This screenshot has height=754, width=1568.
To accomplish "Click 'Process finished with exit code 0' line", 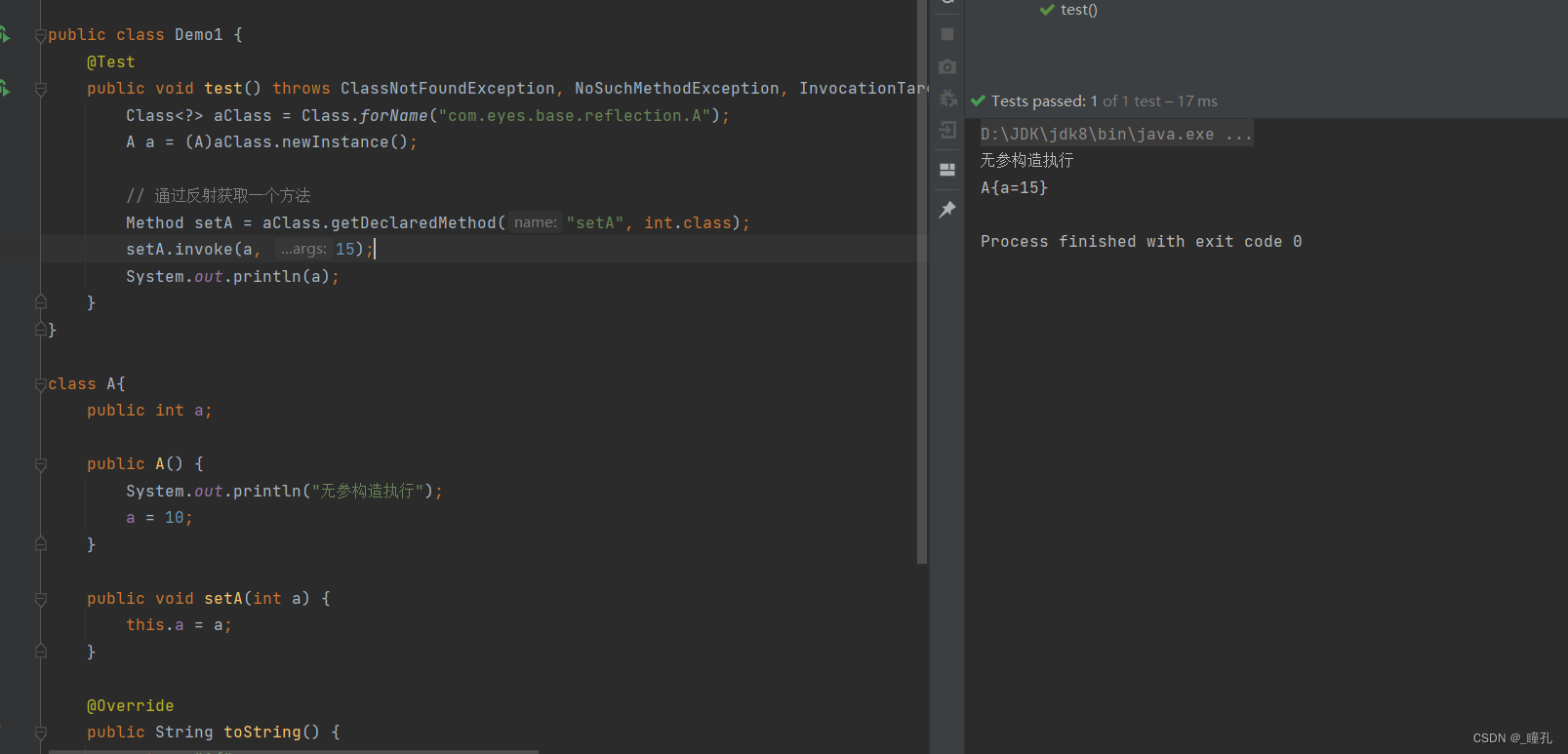I will [x=1141, y=242].
